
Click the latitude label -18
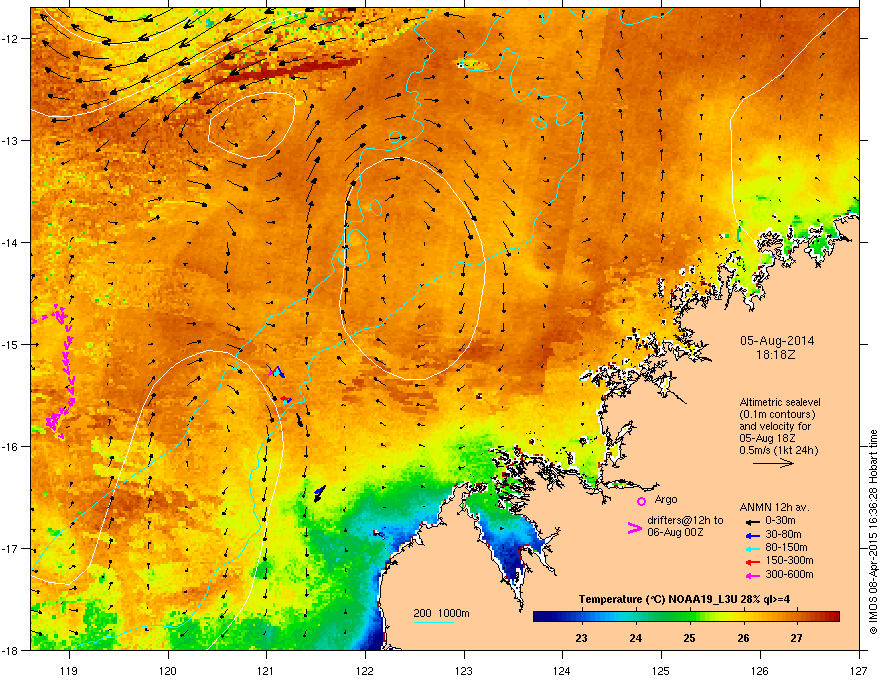click(x=11, y=651)
